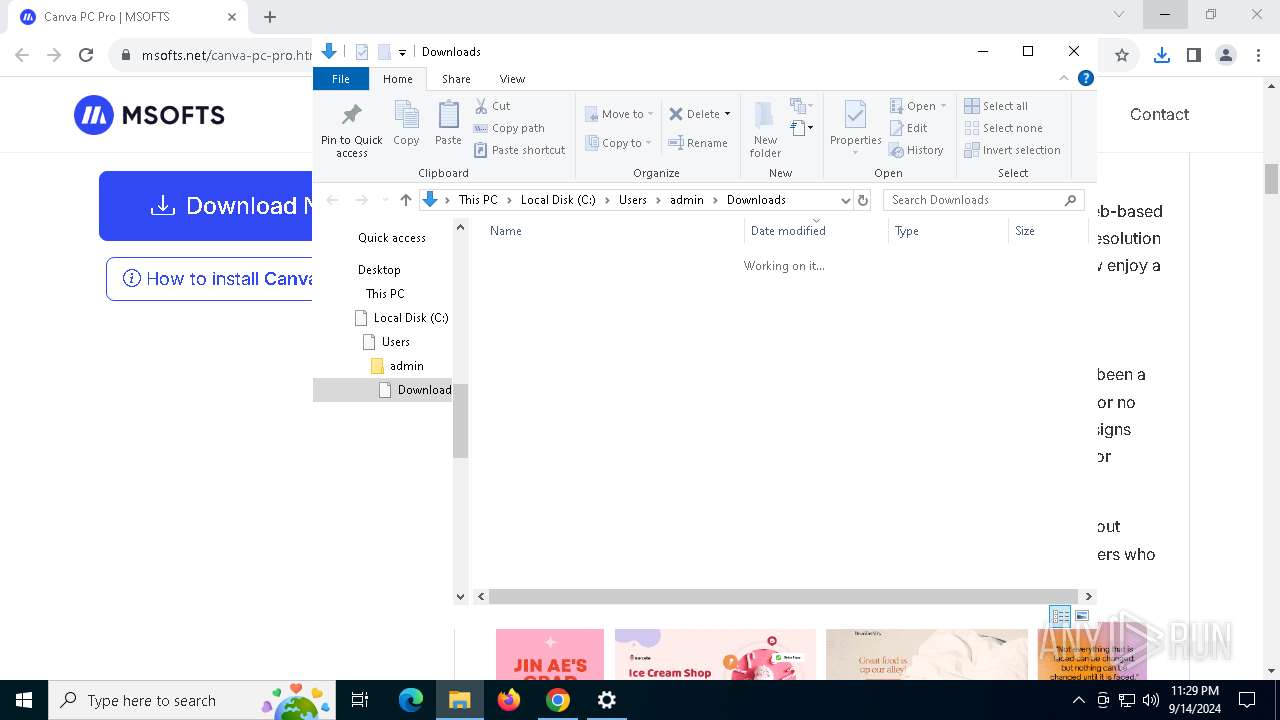Click Edit in the Open group

(x=908, y=128)
